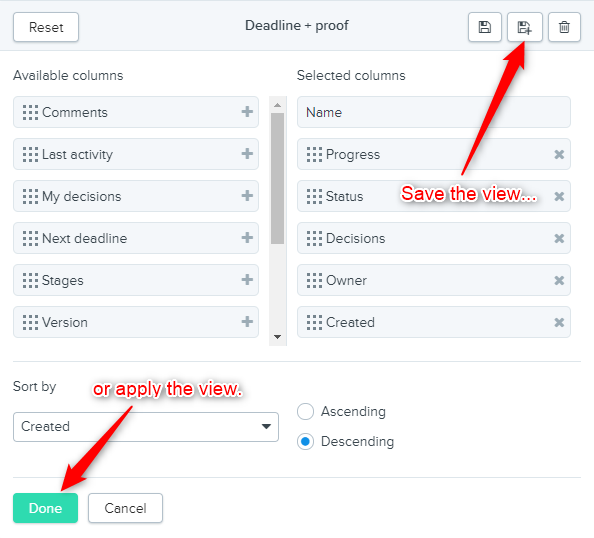Click the Owner column label
Image resolution: width=594 pixels, height=538 pixels.
click(346, 280)
